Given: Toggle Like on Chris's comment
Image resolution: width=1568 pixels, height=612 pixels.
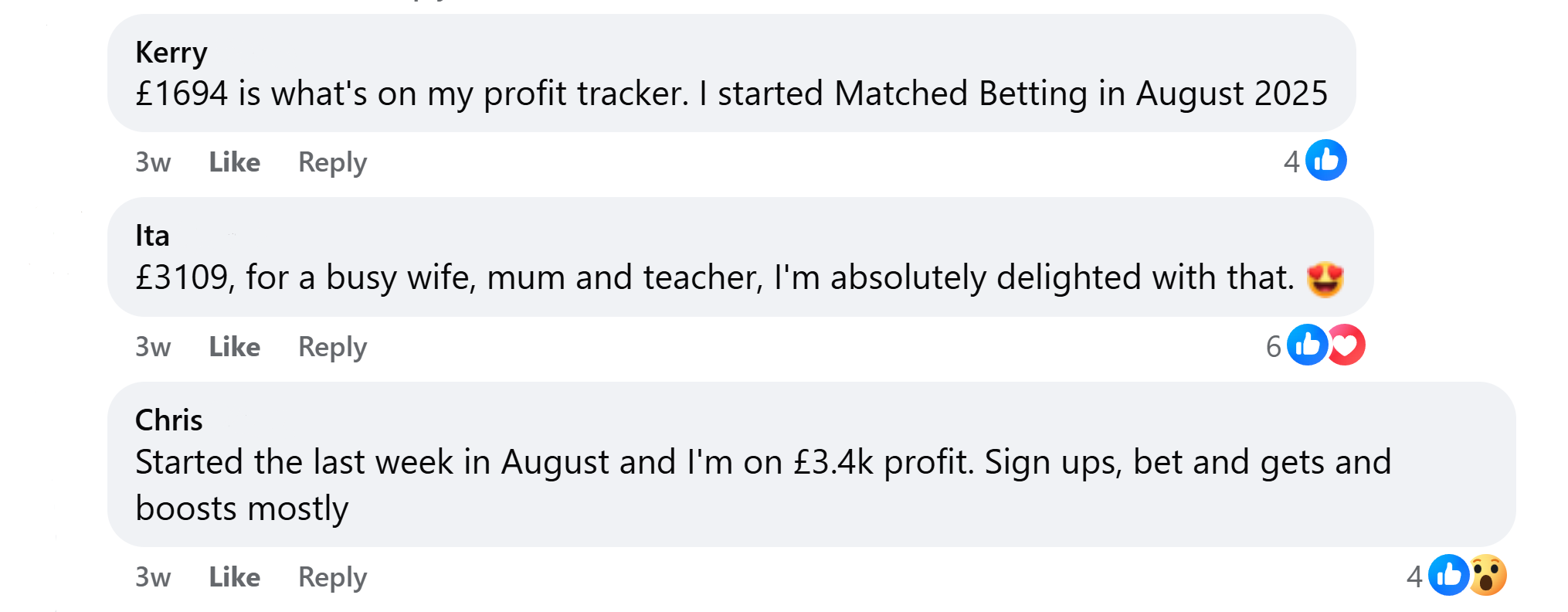Looking at the screenshot, I should [x=233, y=576].
